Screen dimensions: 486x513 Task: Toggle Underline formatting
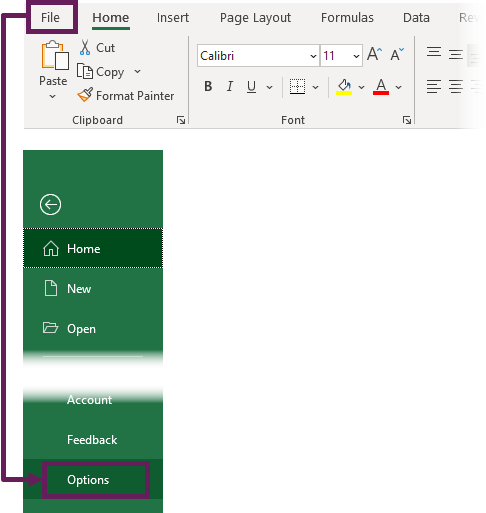(251, 87)
